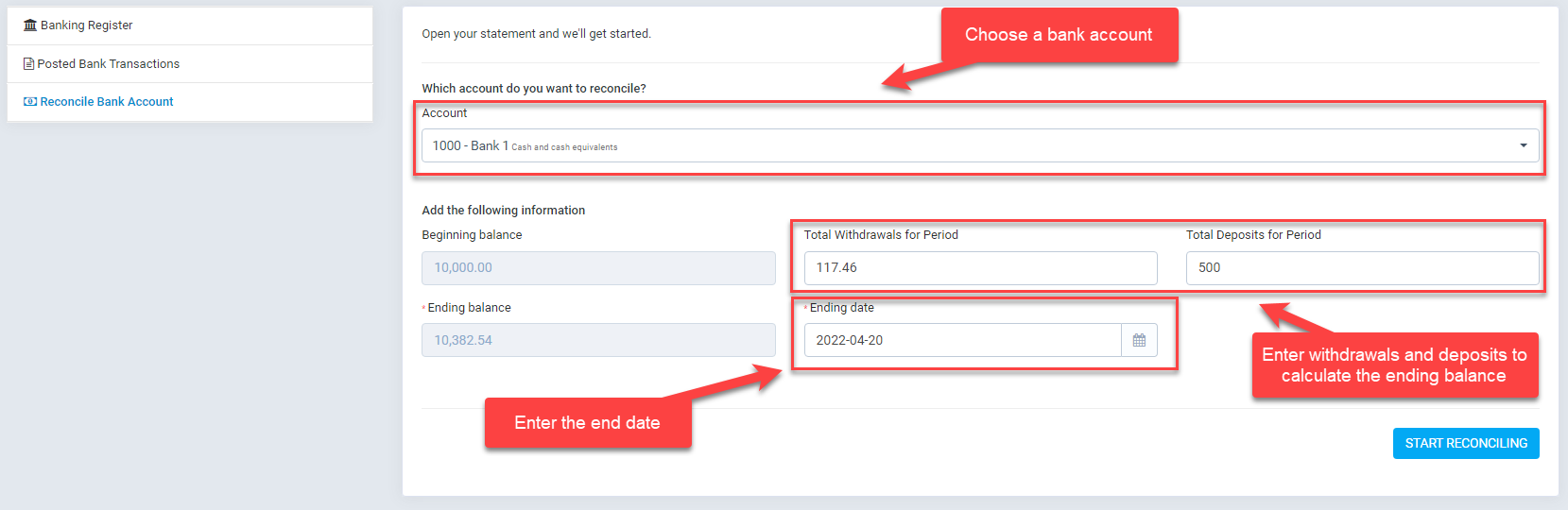Click the bank building icon beside Banking Register

tap(30, 25)
